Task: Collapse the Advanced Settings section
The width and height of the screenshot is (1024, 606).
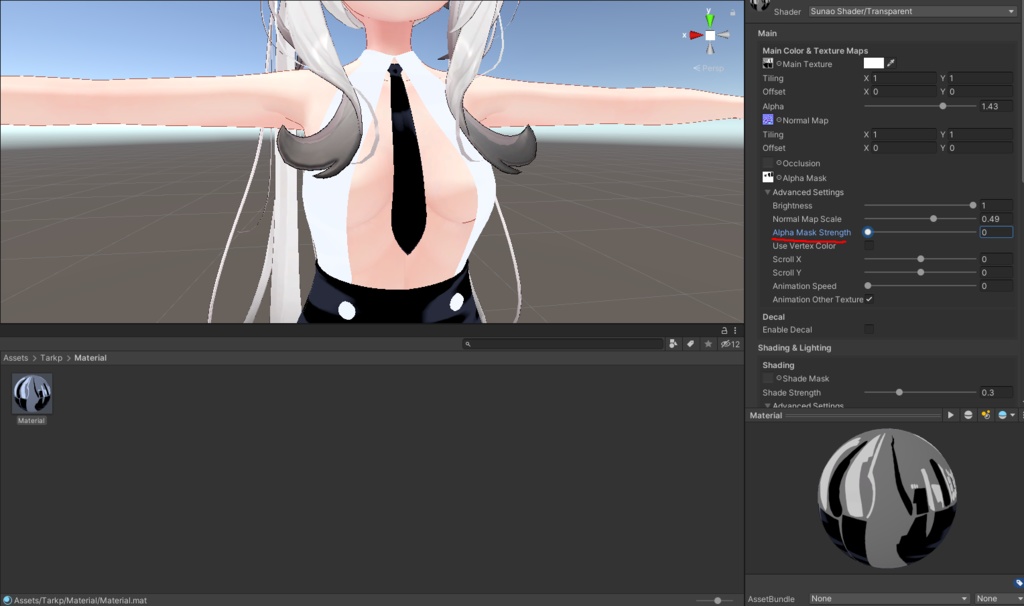Action: 768,191
